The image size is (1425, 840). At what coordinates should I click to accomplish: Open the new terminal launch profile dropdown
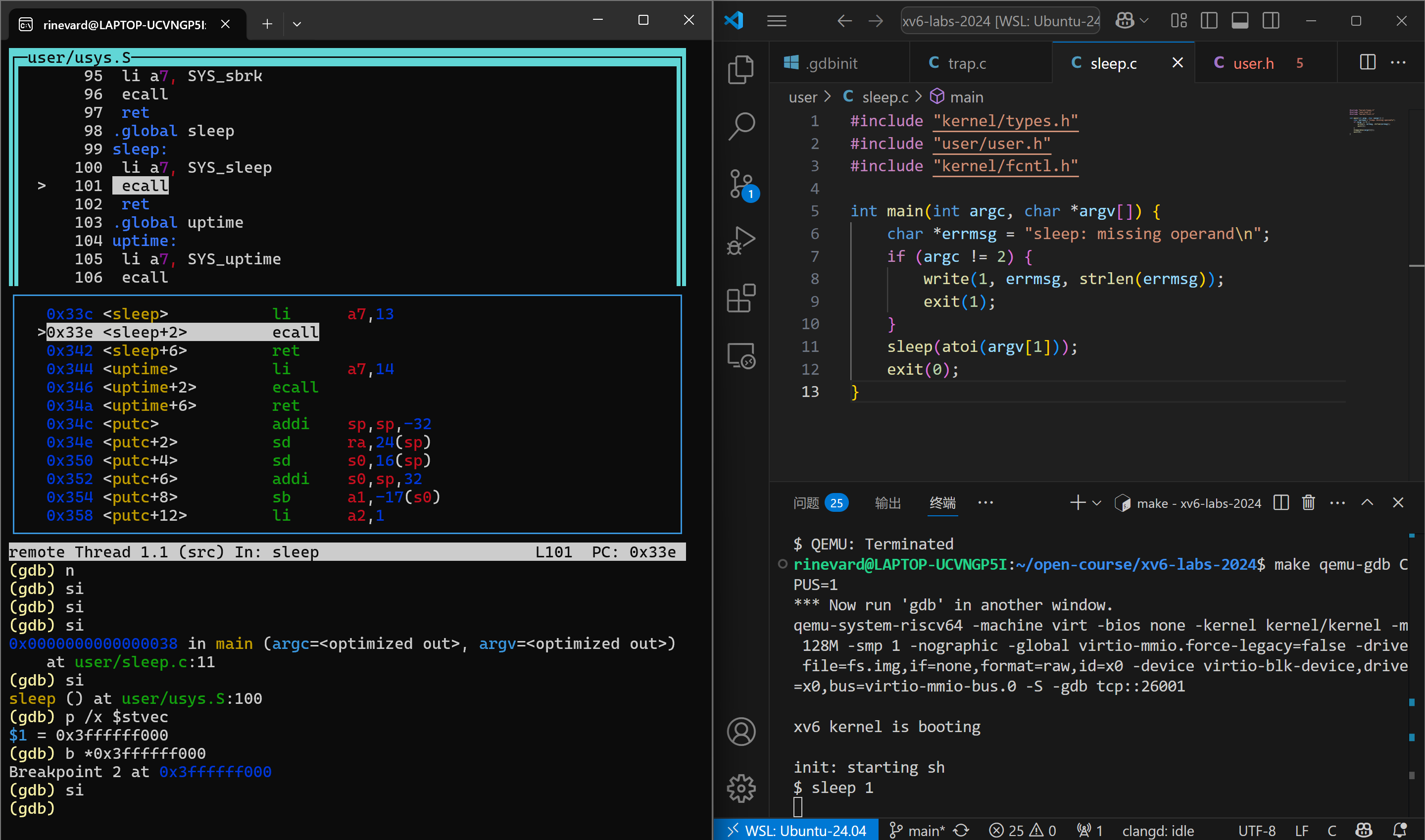1097,502
